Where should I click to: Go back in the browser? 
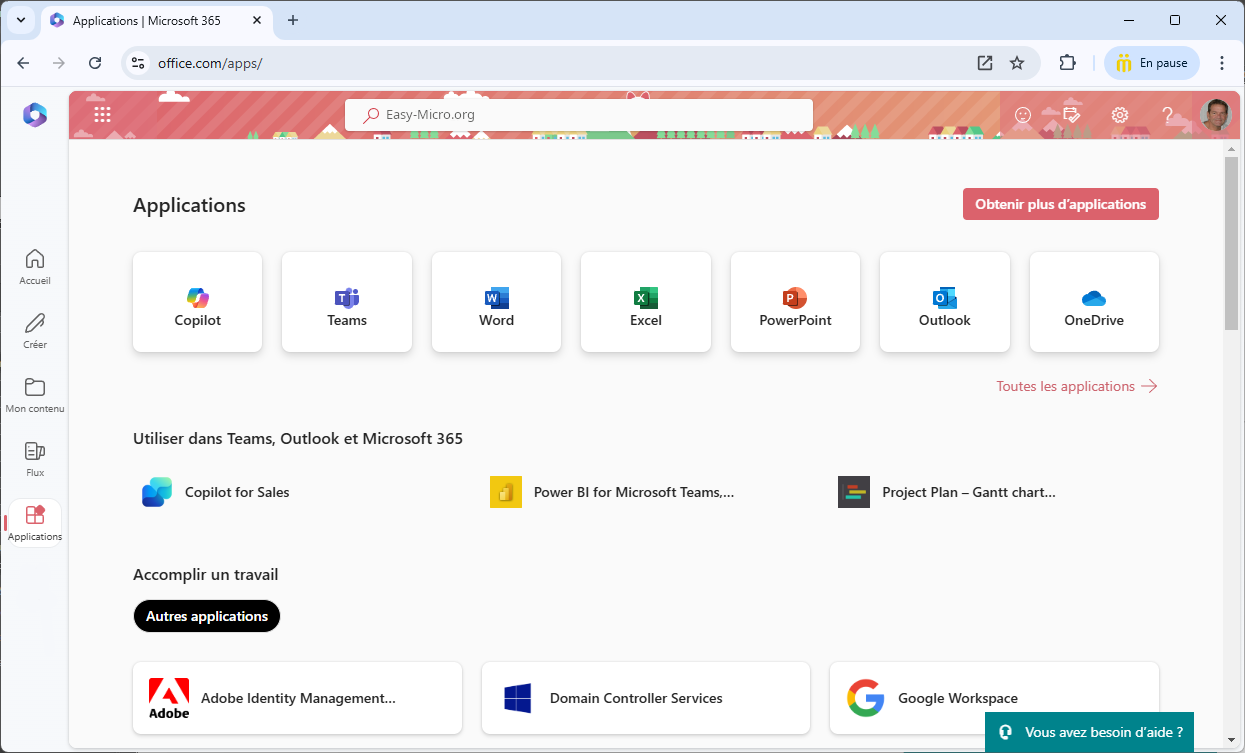[24, 63]
